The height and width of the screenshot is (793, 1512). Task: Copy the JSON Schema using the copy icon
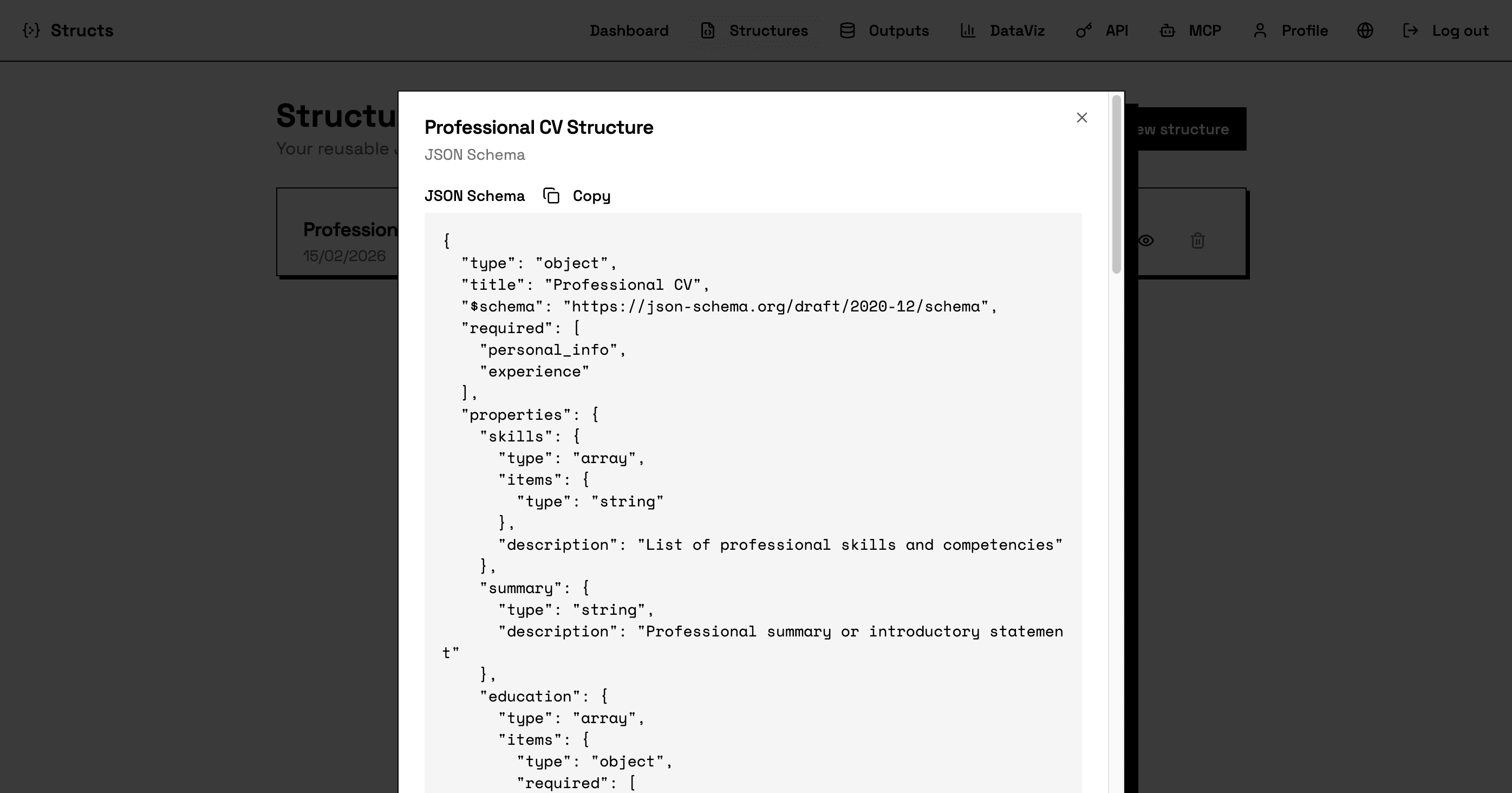click(551, 196)
